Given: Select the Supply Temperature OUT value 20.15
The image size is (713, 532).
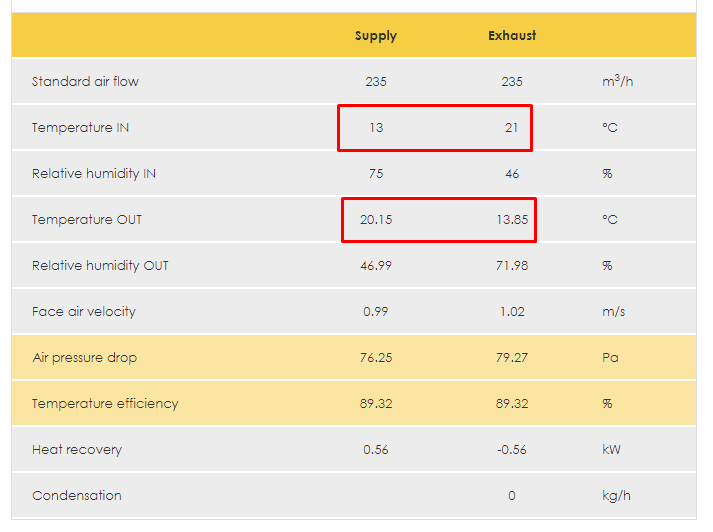Looking at the screenshot, I should tap(376, 220).
